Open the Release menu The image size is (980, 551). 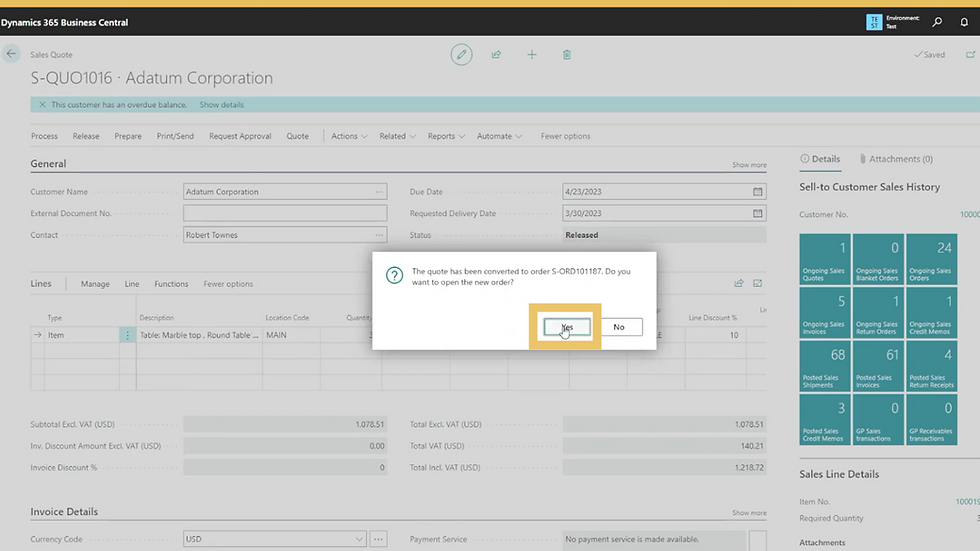point(86,136)
